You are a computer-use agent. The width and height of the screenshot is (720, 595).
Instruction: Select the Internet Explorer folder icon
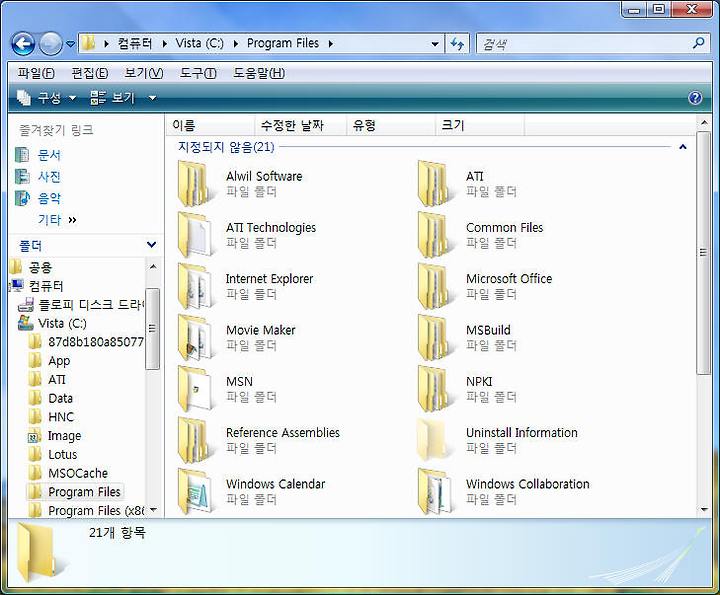(196, 286)
